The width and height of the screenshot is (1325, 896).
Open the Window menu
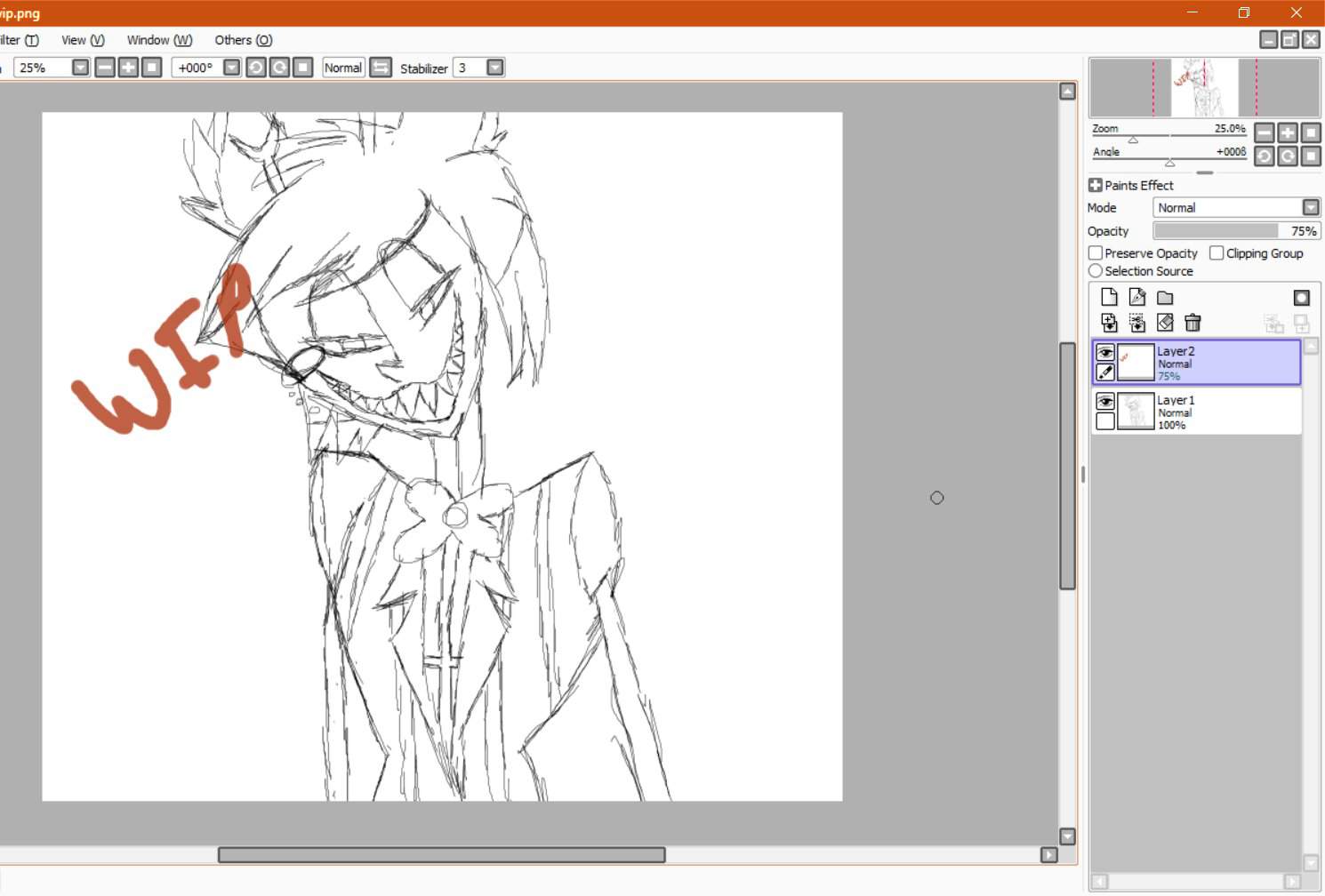[x=159, y=40]
